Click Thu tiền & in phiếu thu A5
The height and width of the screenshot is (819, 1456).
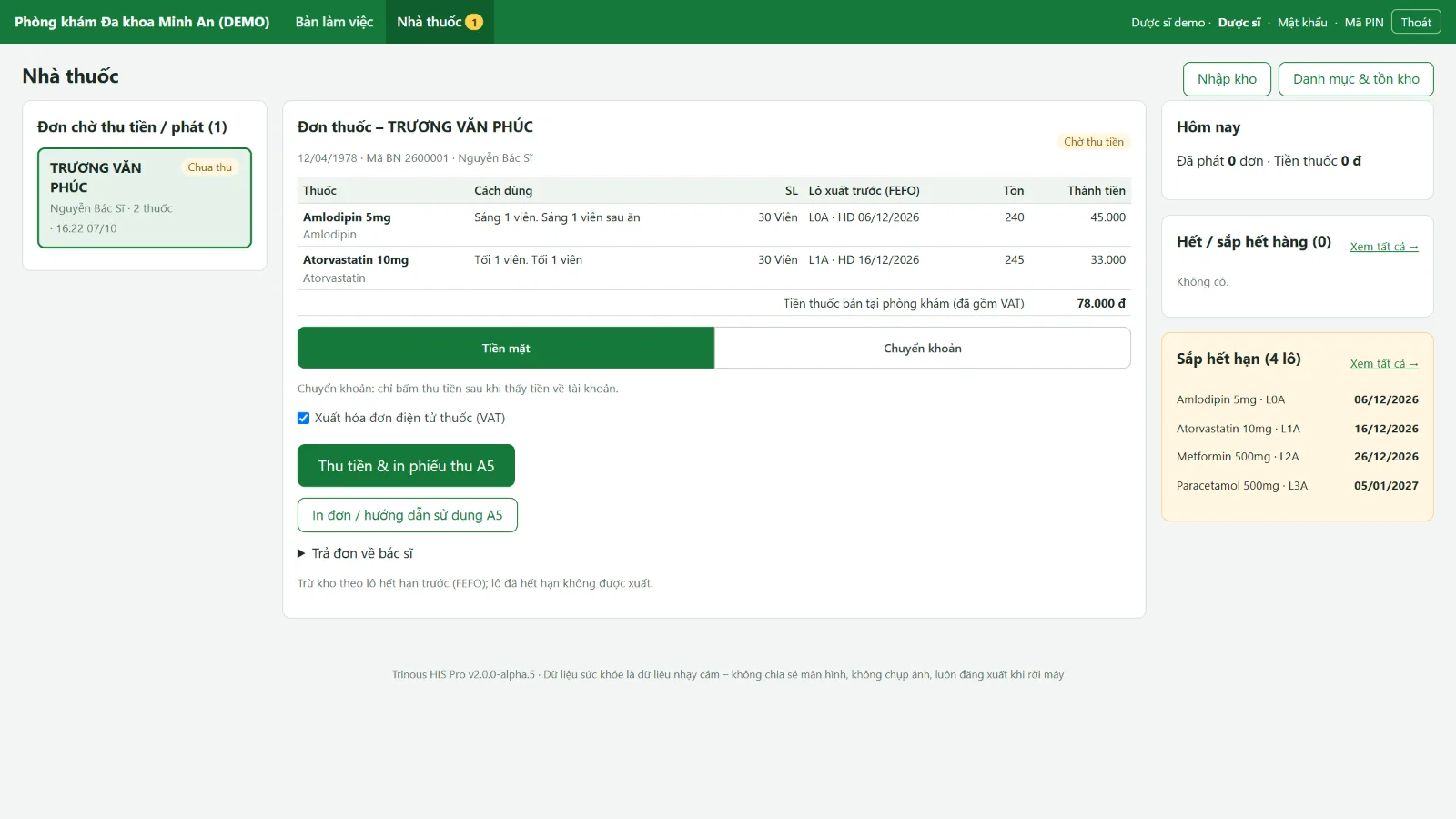pos(406,466)
